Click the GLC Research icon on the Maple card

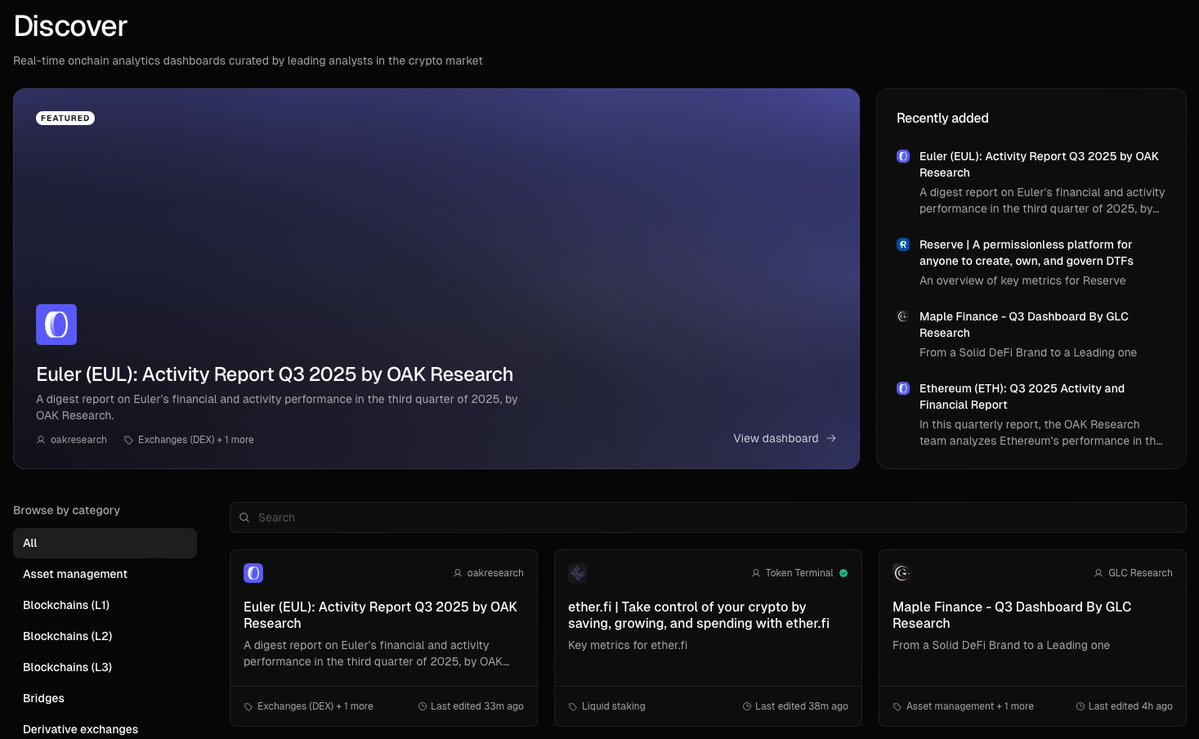(x=902, y=573)
